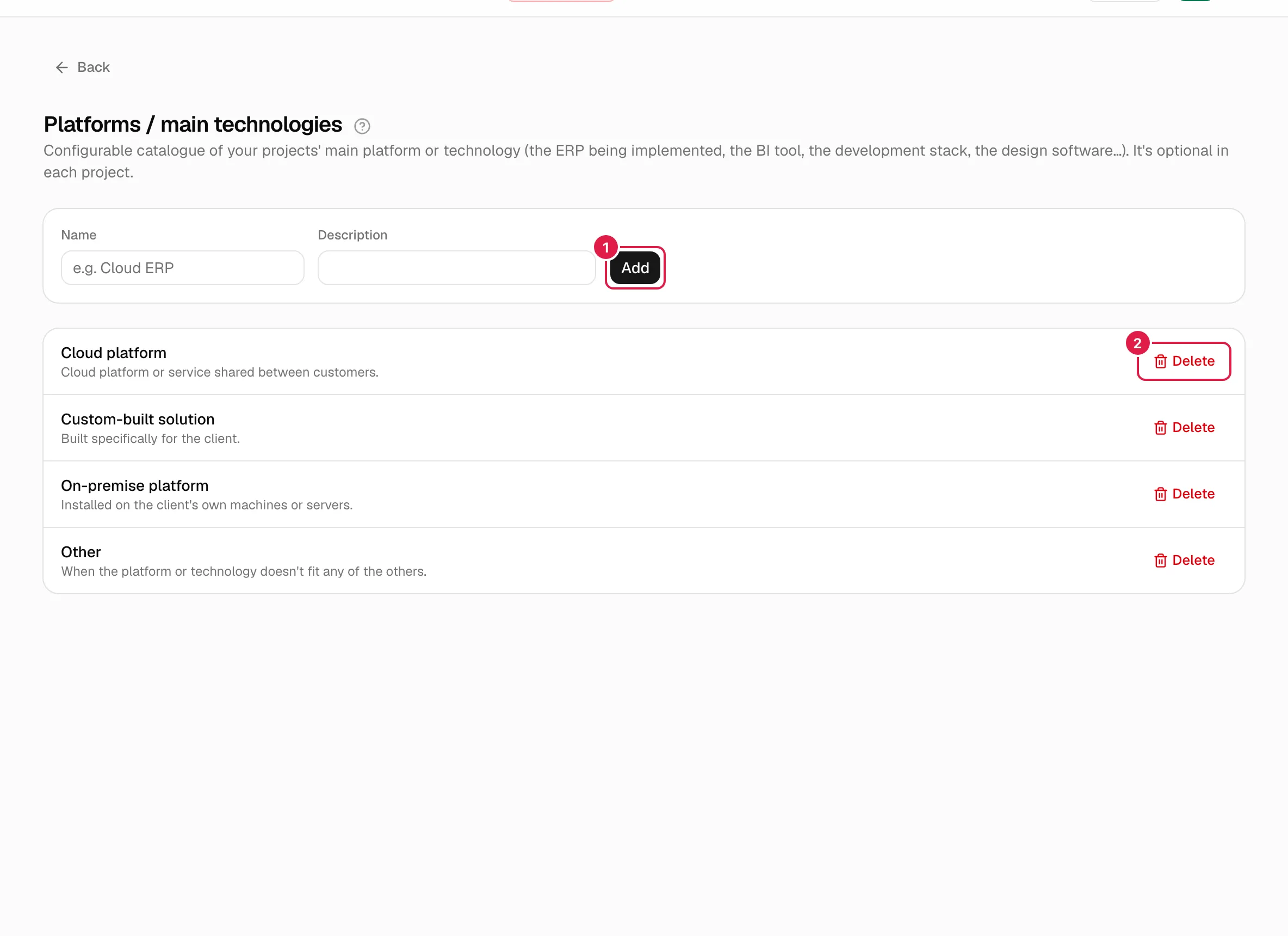
Task: Delete the Other entry
Action: click(1184, 561)
